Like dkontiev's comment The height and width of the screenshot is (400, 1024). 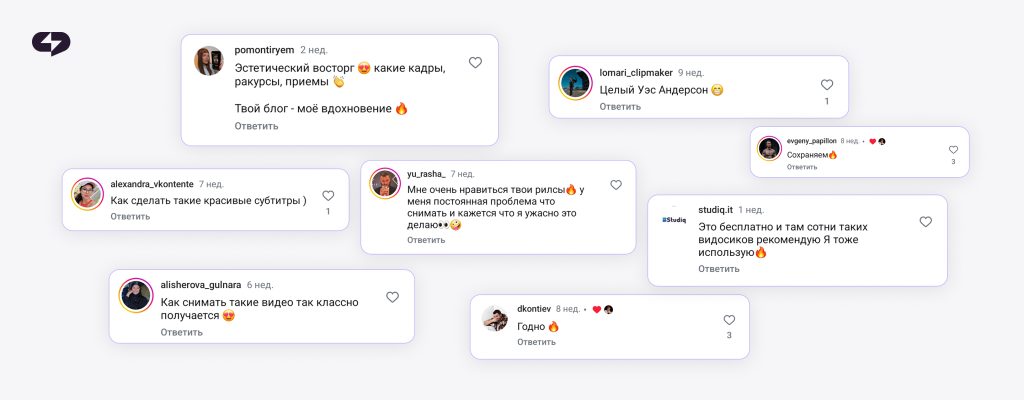729,320
